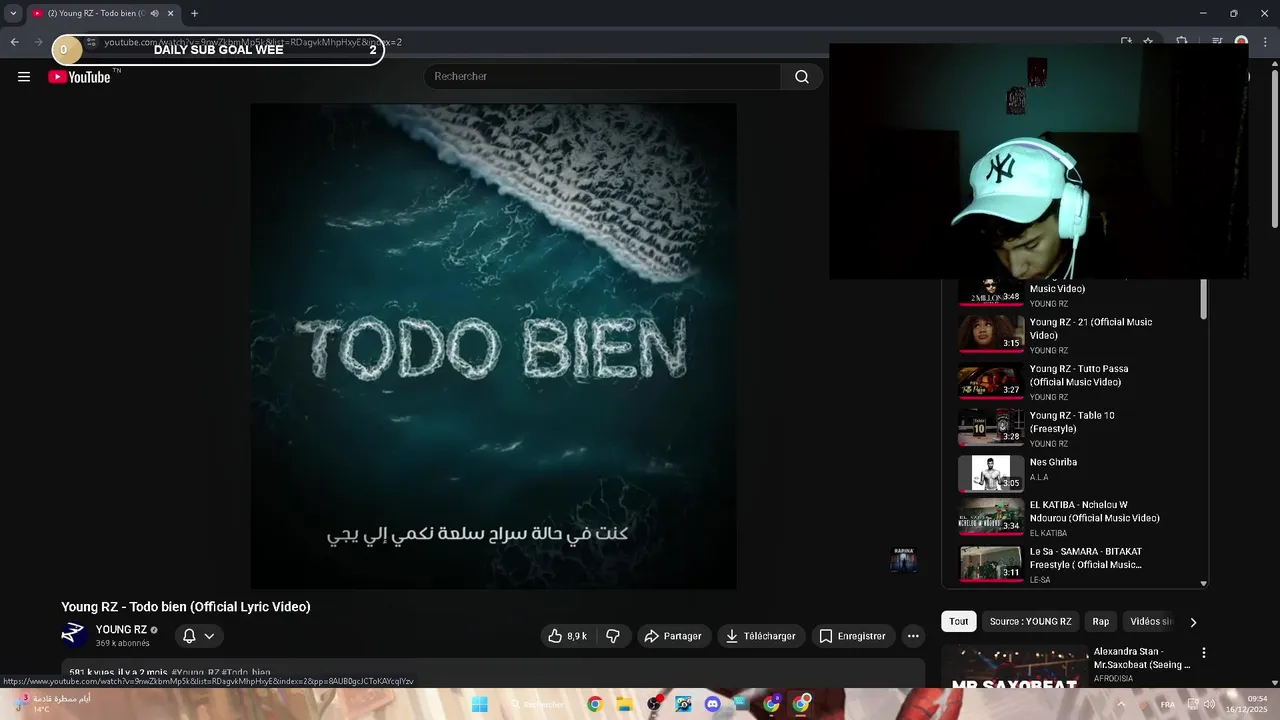Open the Partager share dialog
The image size is (1280, 720).
tap(673, 636)
